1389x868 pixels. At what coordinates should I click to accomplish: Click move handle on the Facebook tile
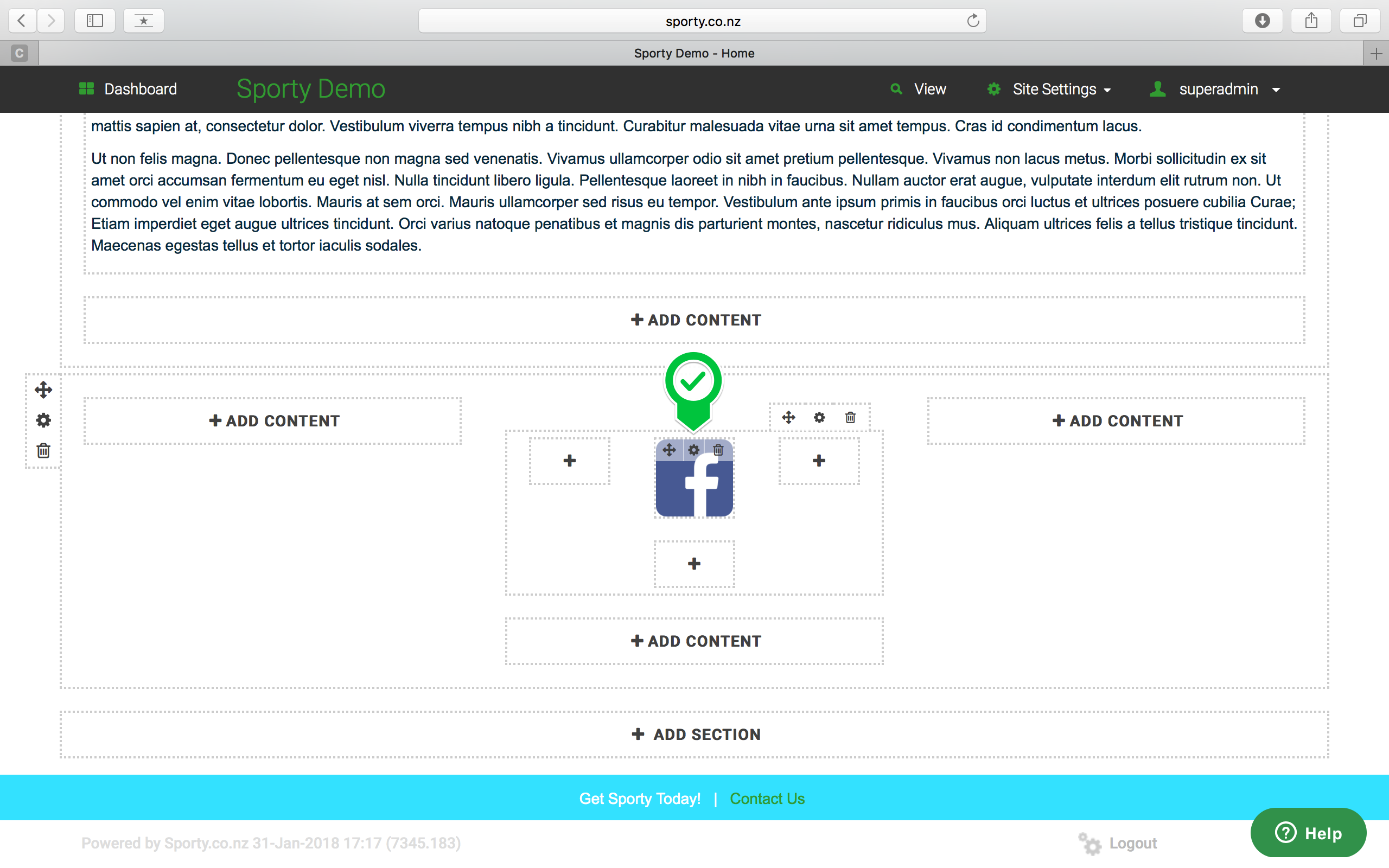point(669,450)
